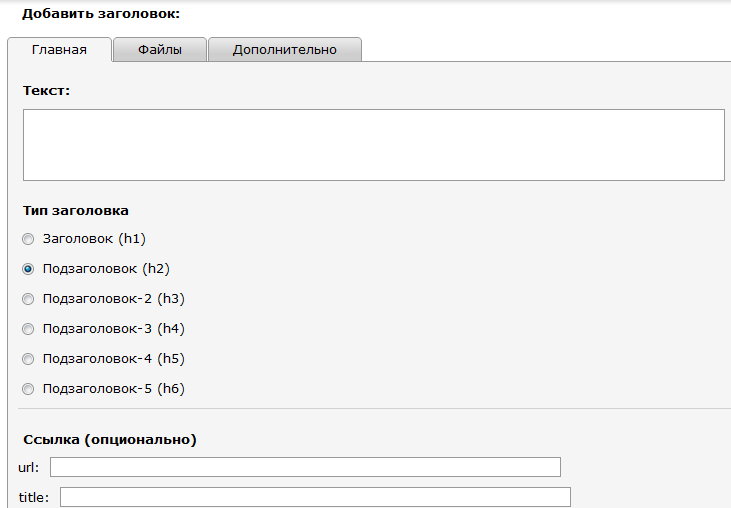
Task: Click the Тип заголовка section heading
Action: tap(76, 211)
